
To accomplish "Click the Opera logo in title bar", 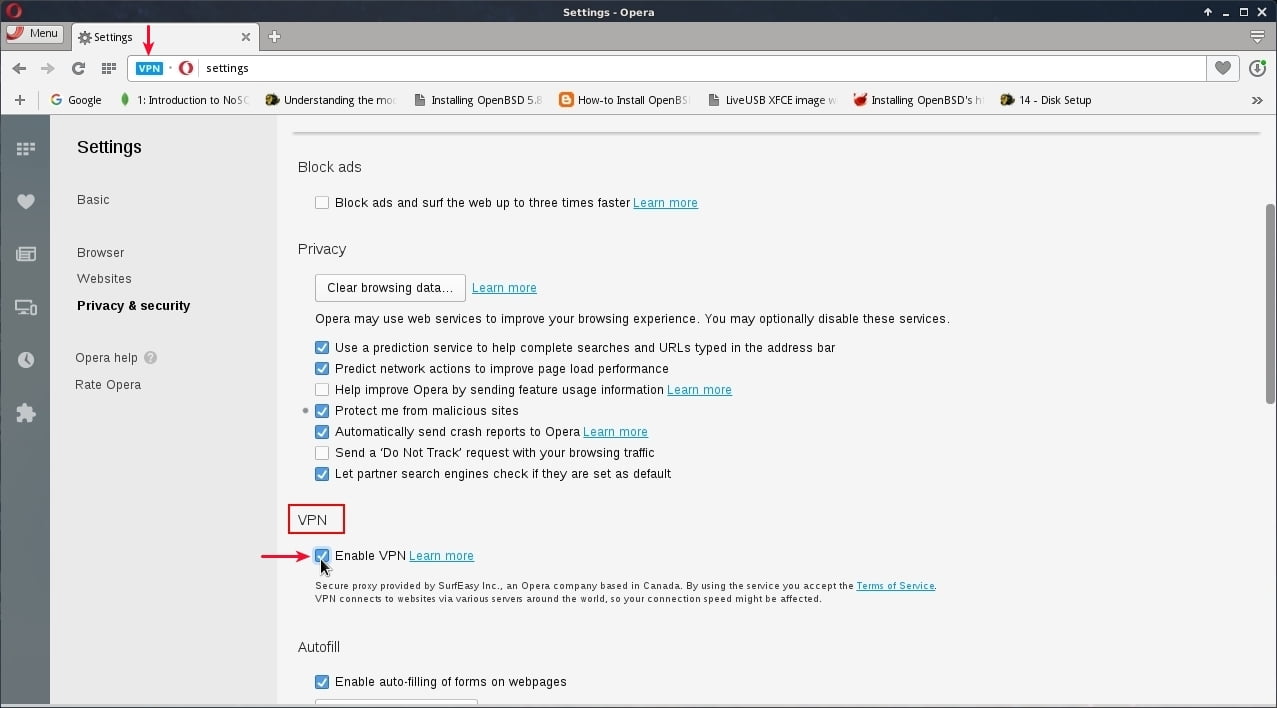I will 14,12.
